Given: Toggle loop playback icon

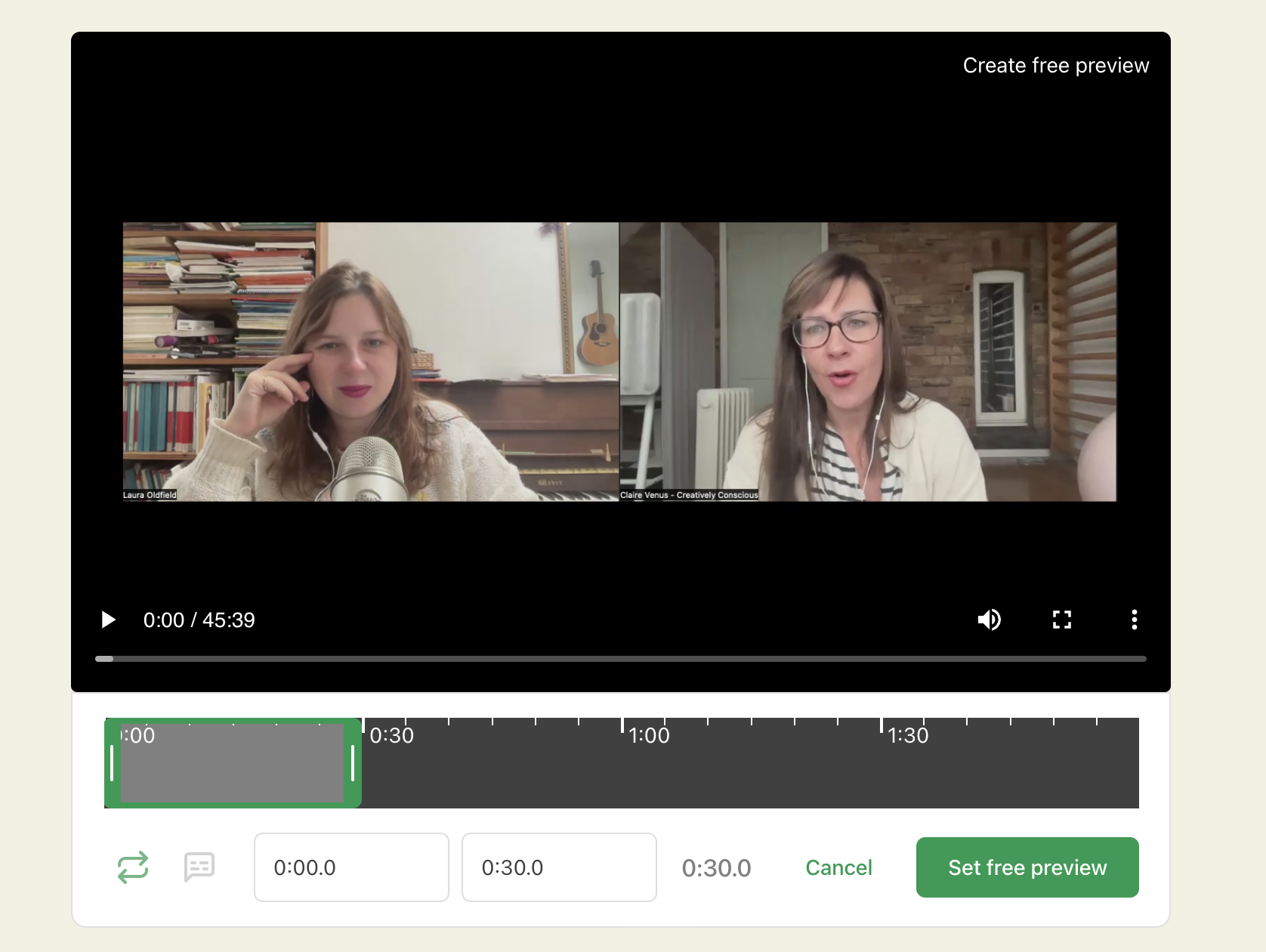Looking at the screenshot, I should point(133,867).
